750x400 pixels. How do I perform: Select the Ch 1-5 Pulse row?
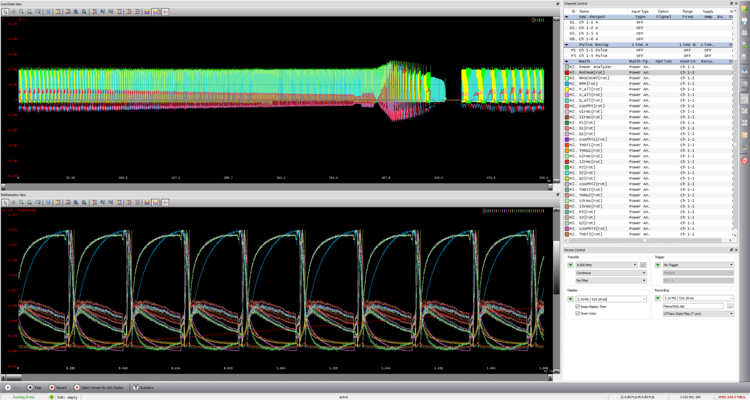coord(648,56)
